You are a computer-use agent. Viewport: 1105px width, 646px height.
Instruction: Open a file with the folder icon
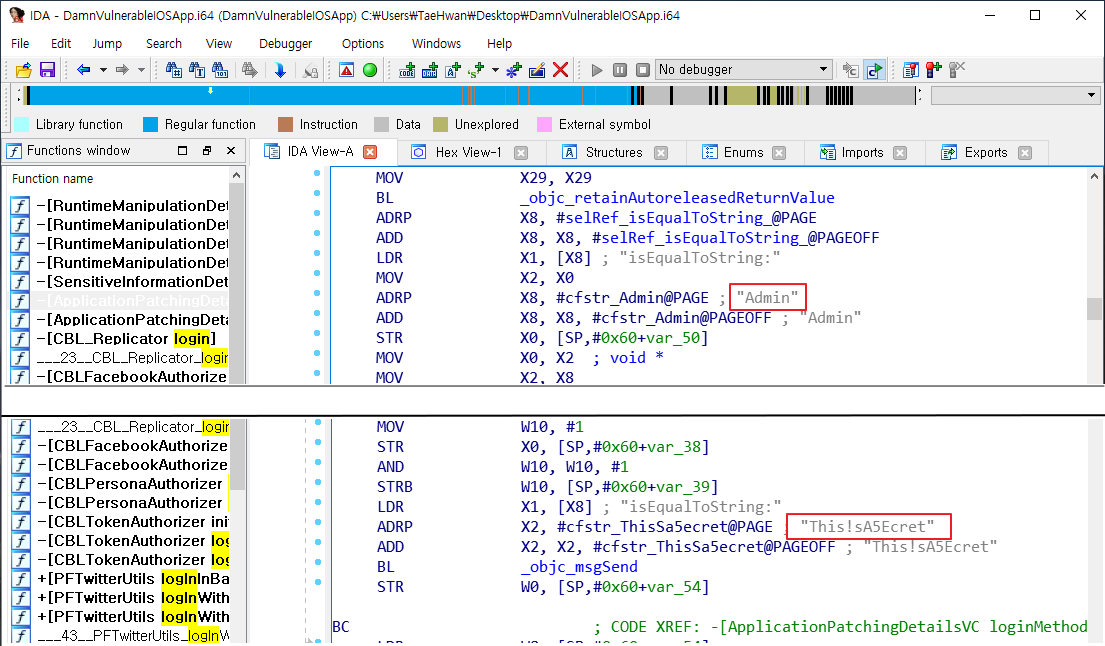click(24, 70)
